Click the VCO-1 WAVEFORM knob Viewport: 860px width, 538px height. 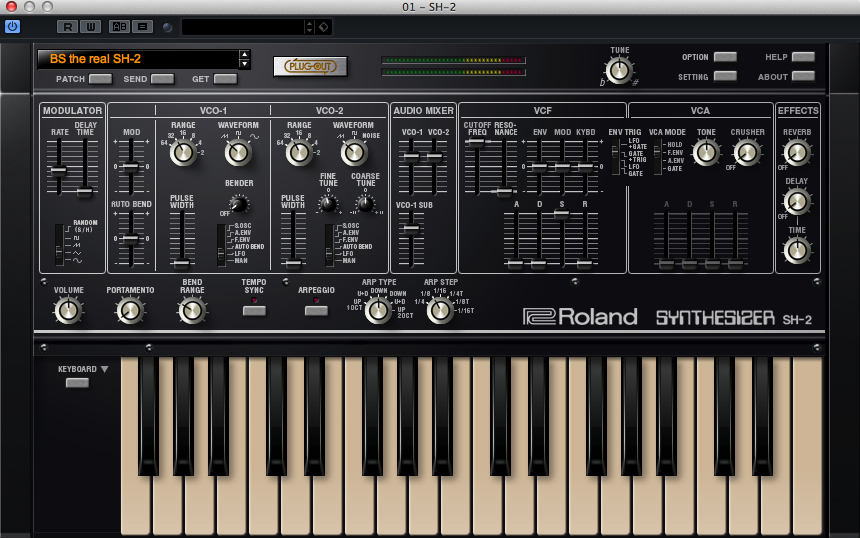238,153
